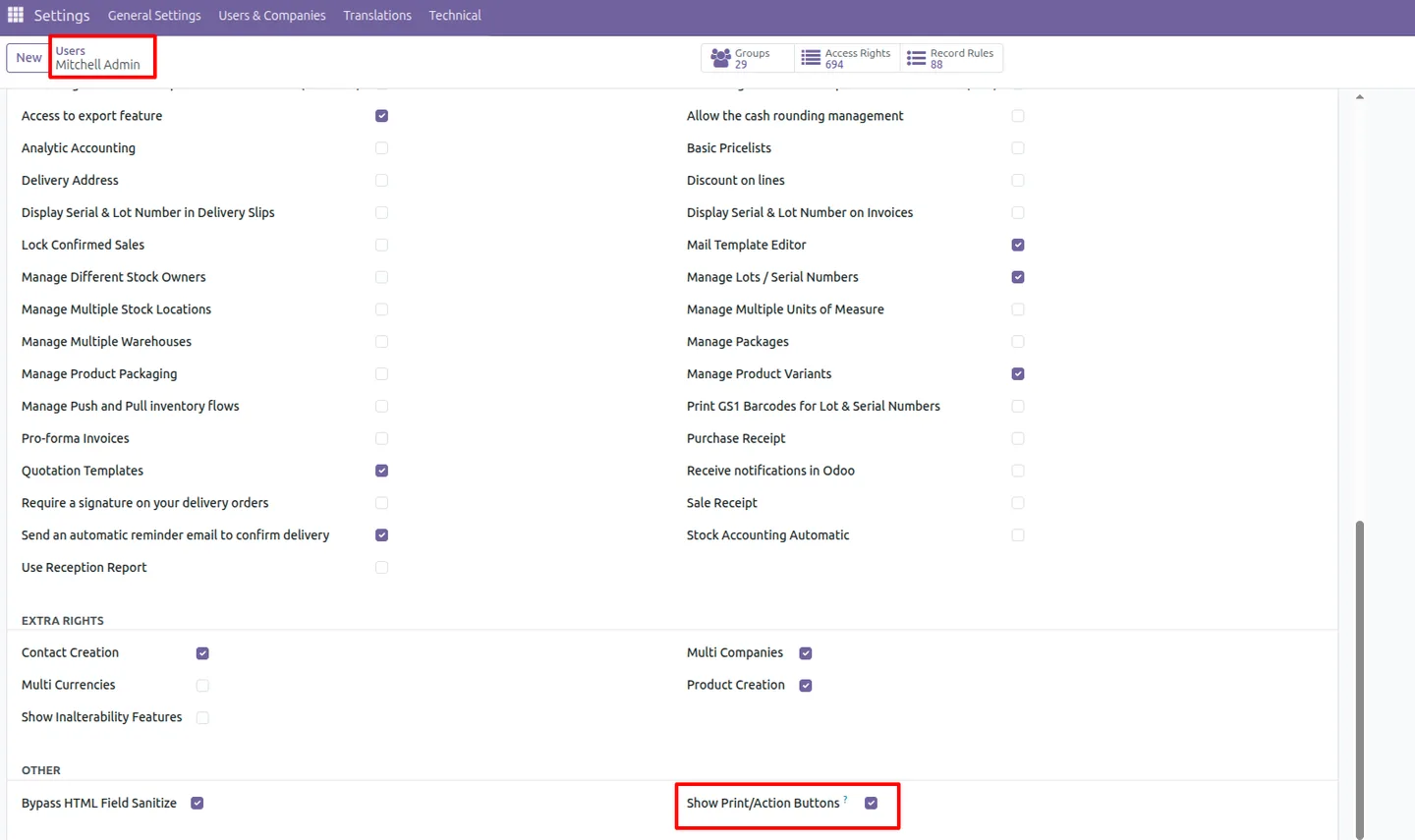1415x840 pixels.
Task: Open help tooltip for Show Print/Action Buttons
Action: pyautogui.click(x=845, y=799)
